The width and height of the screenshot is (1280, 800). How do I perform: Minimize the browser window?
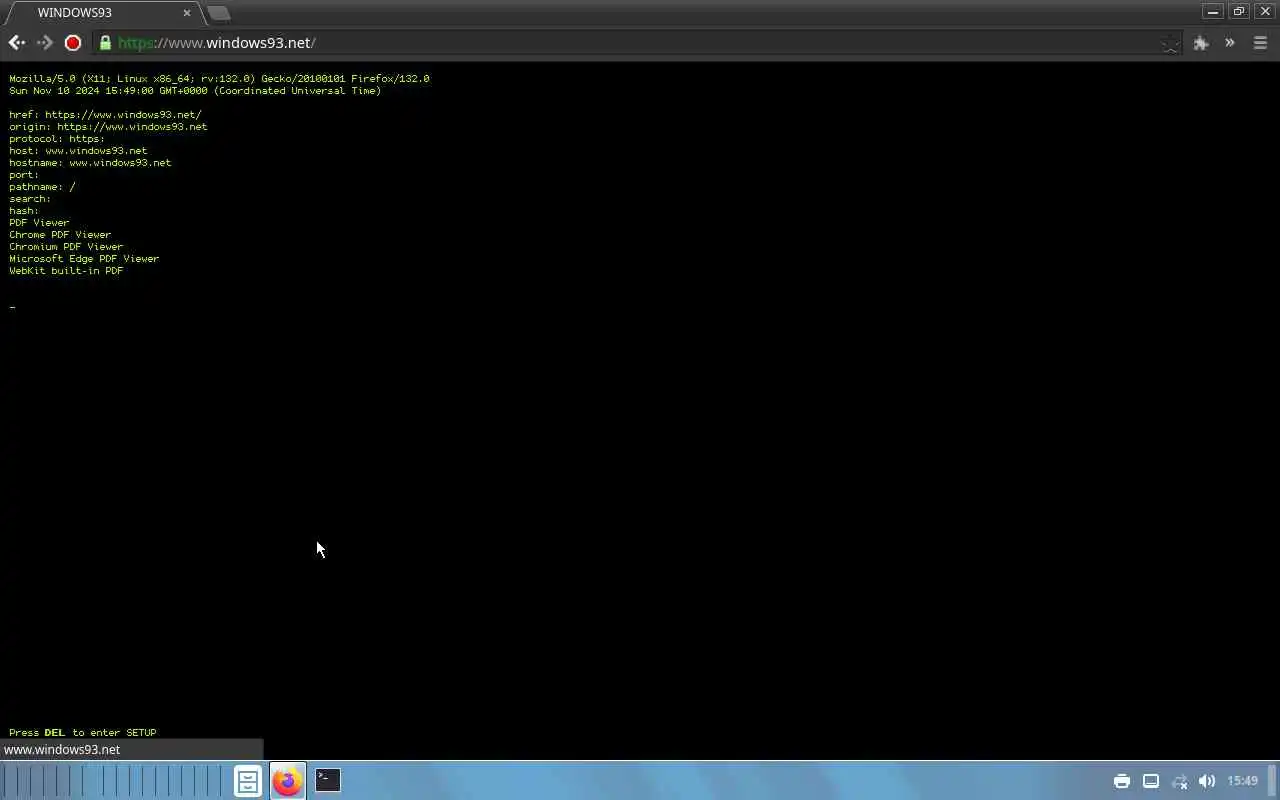(1213, 12)
